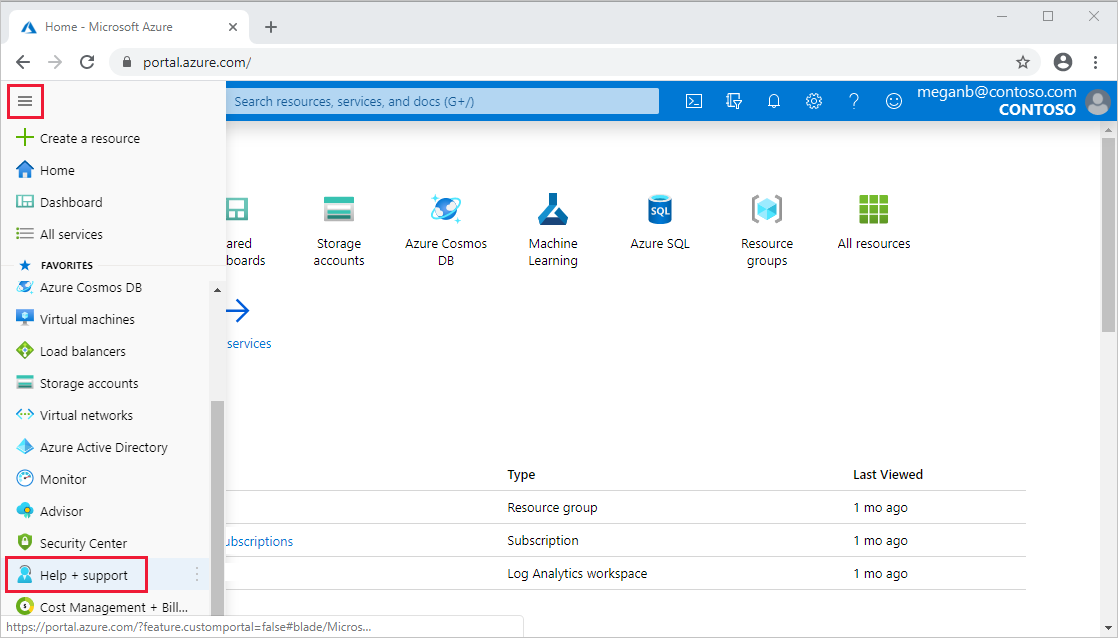This screenshot has width=1118, height=638.
Task: Bookmark this page with the star
Action: pos(1022,62)
